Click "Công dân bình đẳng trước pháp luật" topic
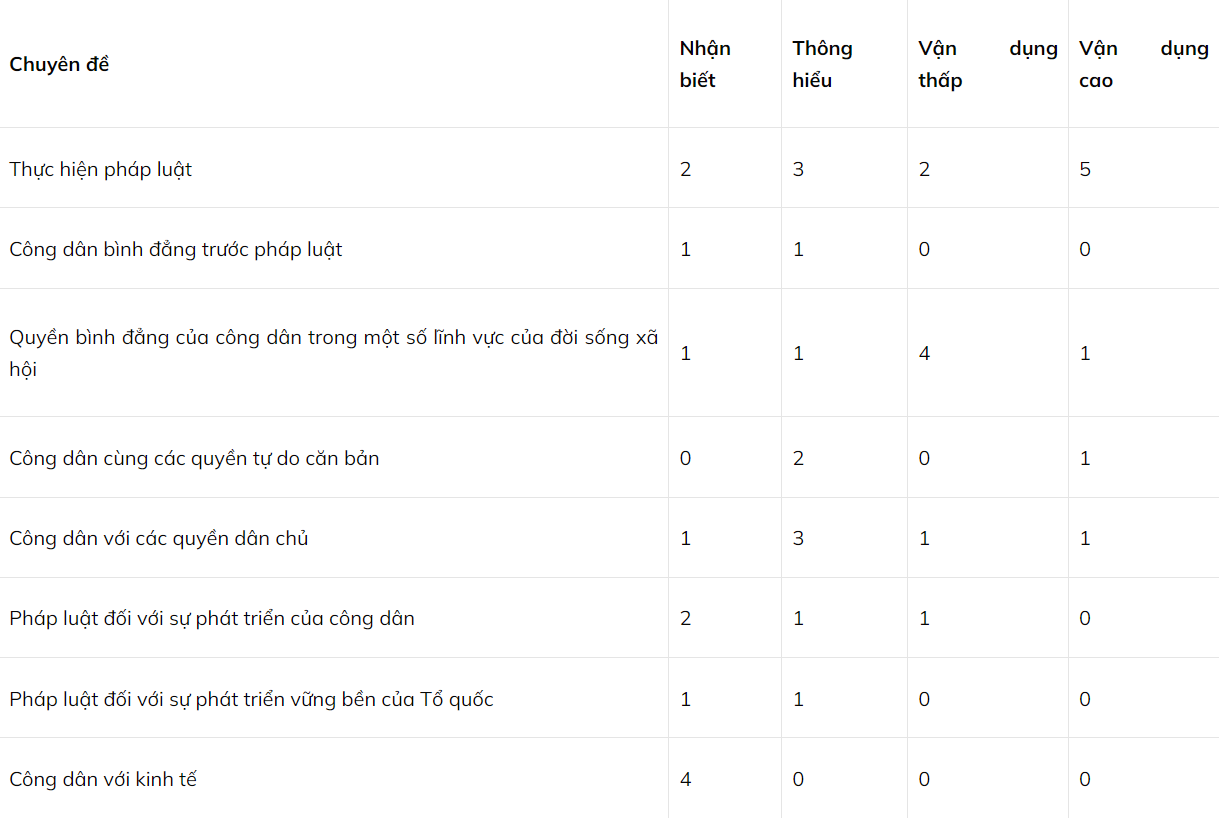 (x=175, y=249)
